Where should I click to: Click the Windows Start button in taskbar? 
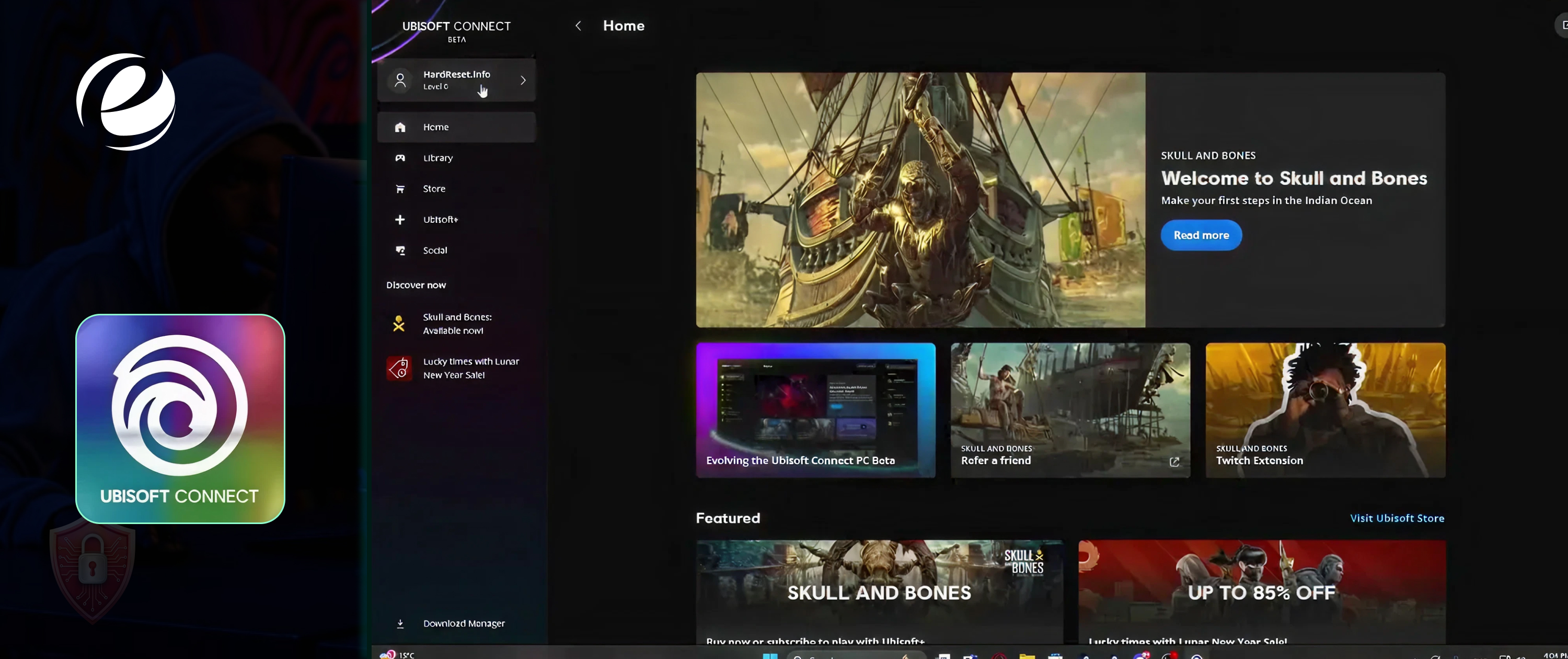click(769, 655)
